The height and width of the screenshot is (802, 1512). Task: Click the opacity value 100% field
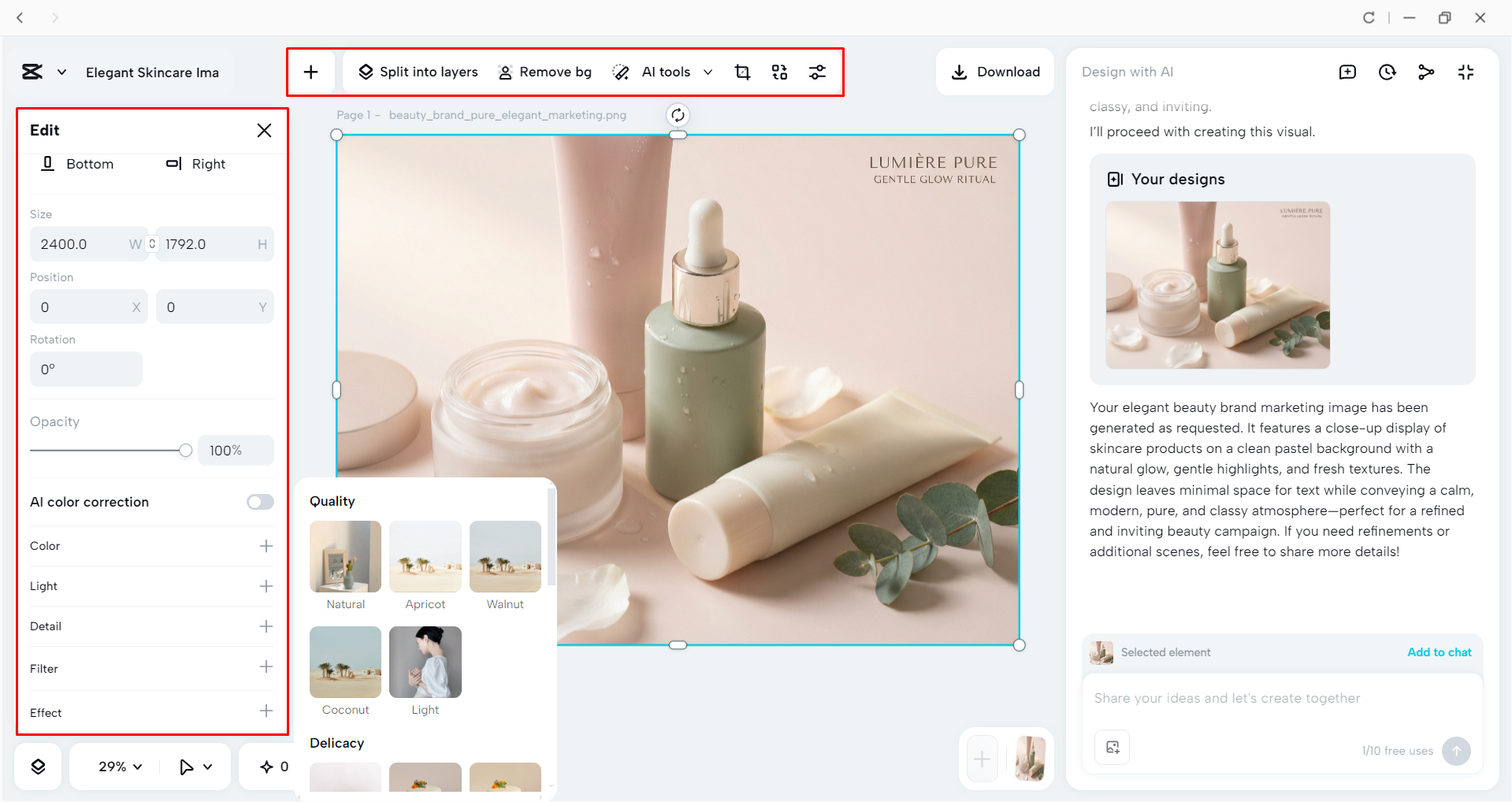236,451
